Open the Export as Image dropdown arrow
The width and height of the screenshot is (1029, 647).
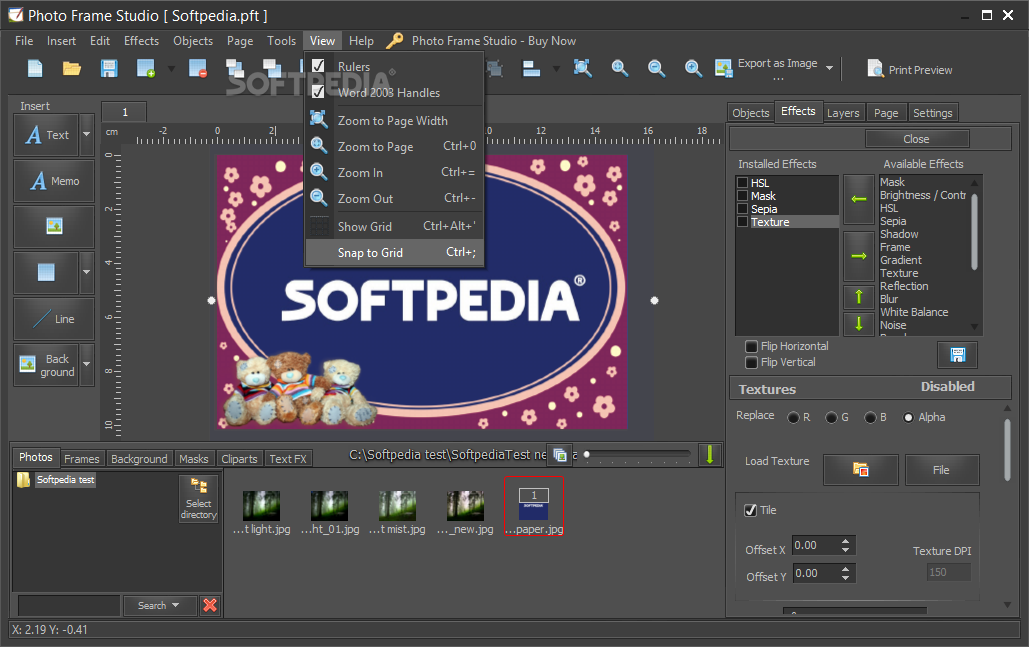tap(830, 68)
